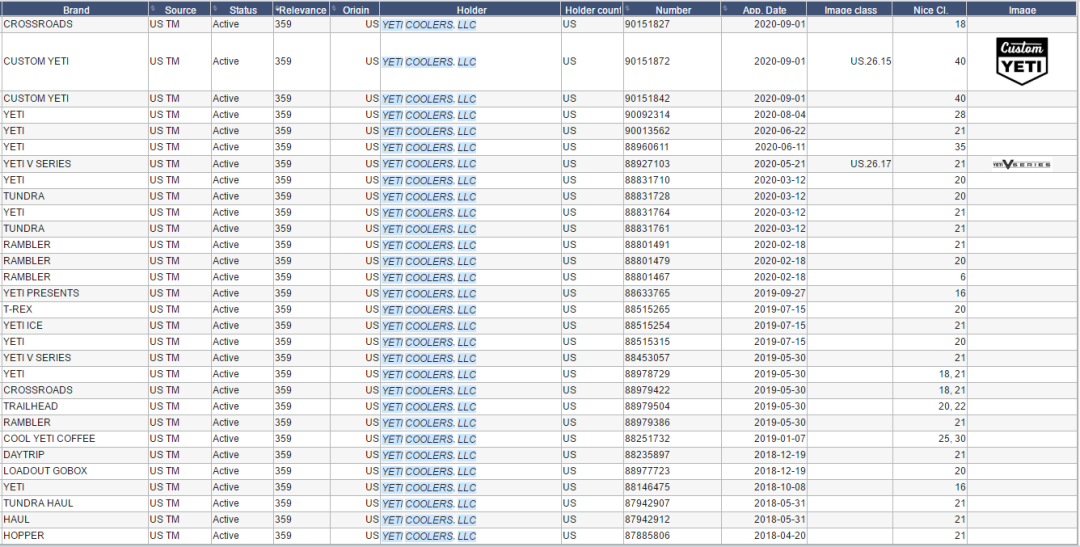Viewport: 1080px width, 547px height.
Task: Select the YETI ICE brand cell
Action: click(74, 326)
